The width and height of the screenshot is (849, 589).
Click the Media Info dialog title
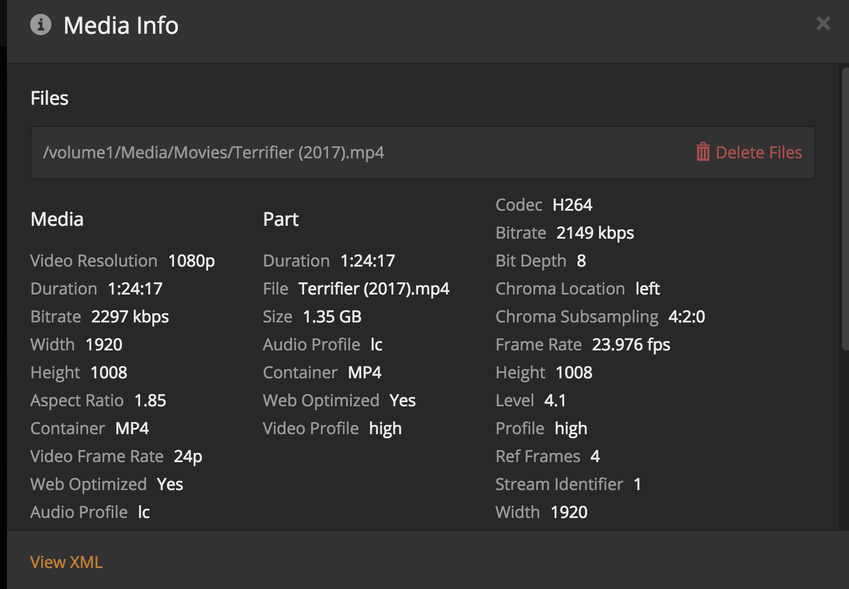pos(121,25)
